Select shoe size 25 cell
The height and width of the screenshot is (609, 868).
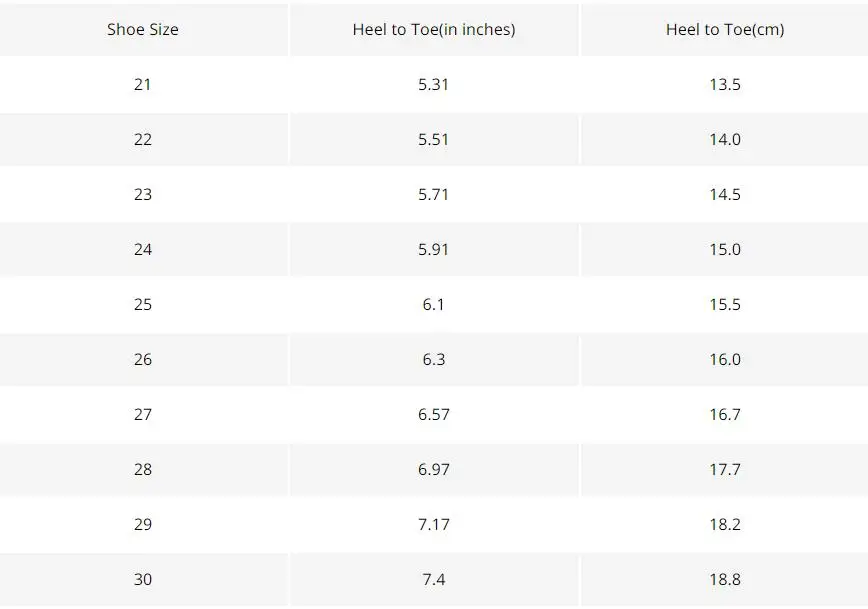tap(143, 304)
